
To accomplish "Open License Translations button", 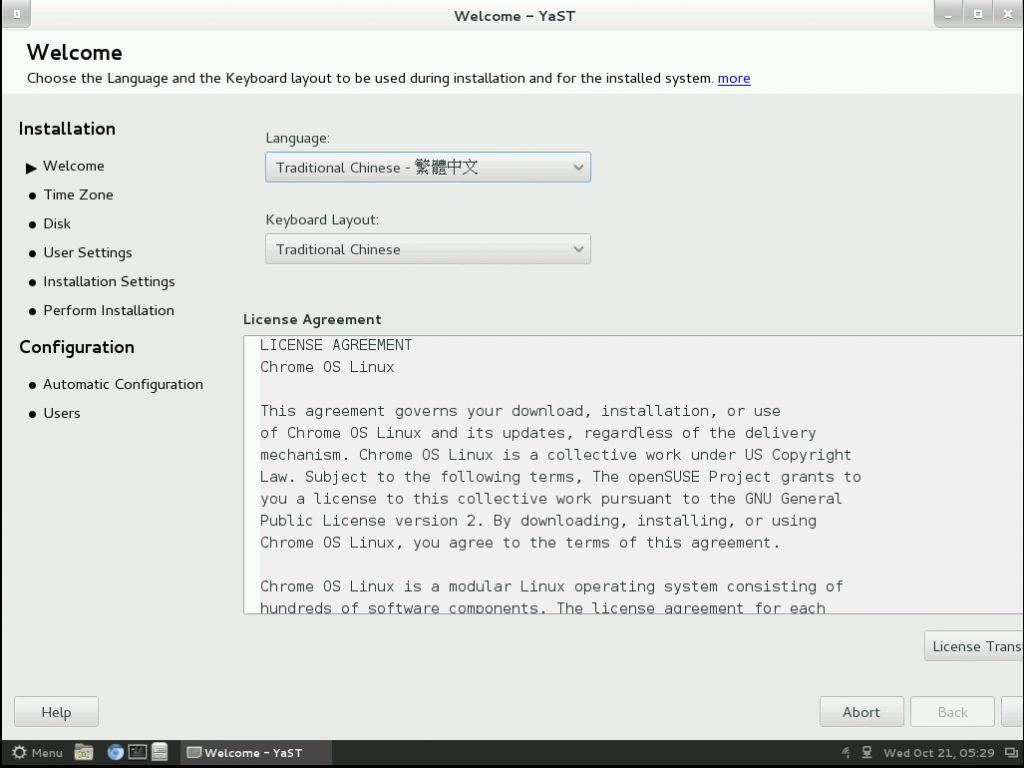I will tap(974, 646).
